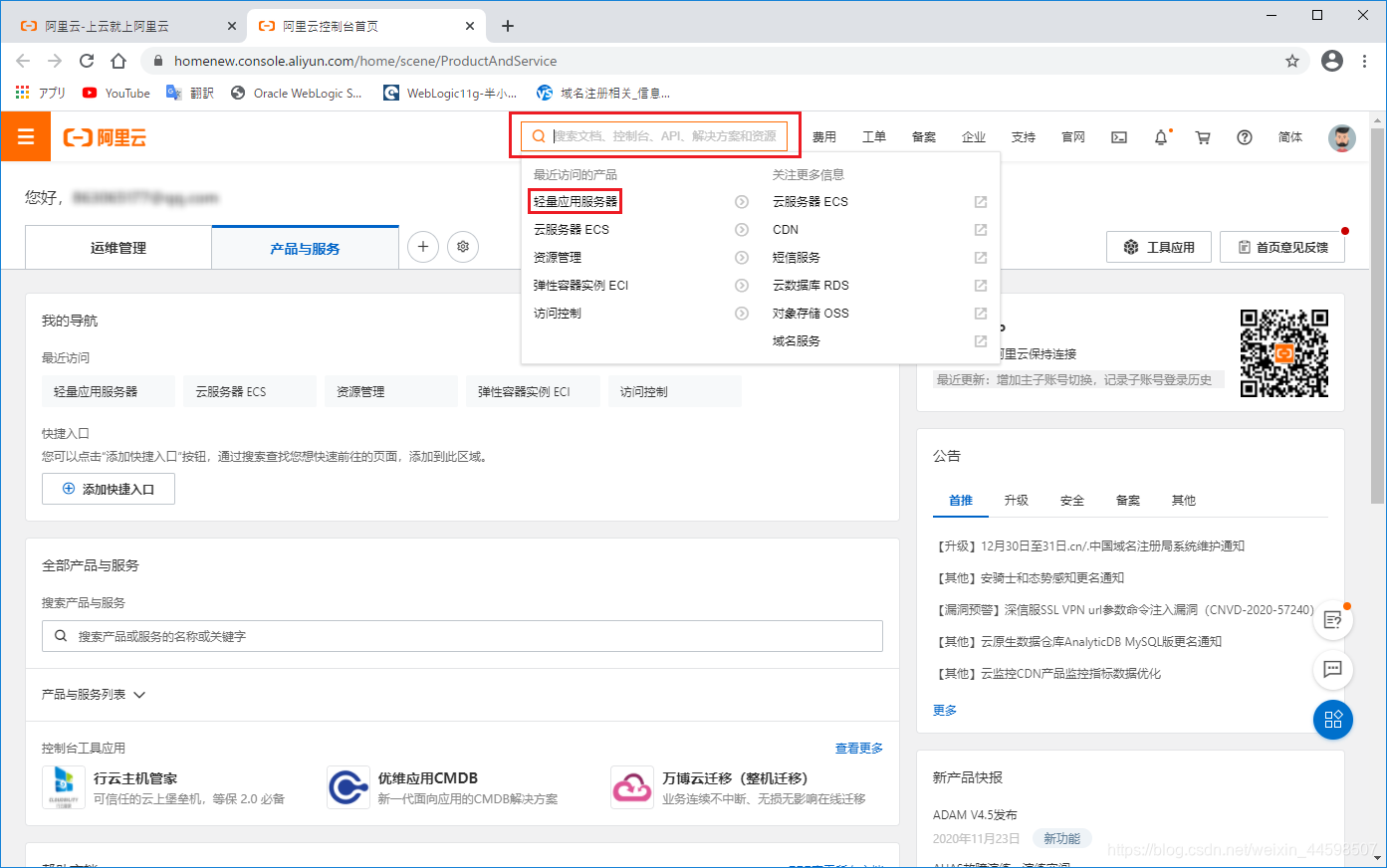Click the arrow icon next to 访问控制 in the dropdown
Viewport: 1387px width, 868px height.
(x=742, y=313)
